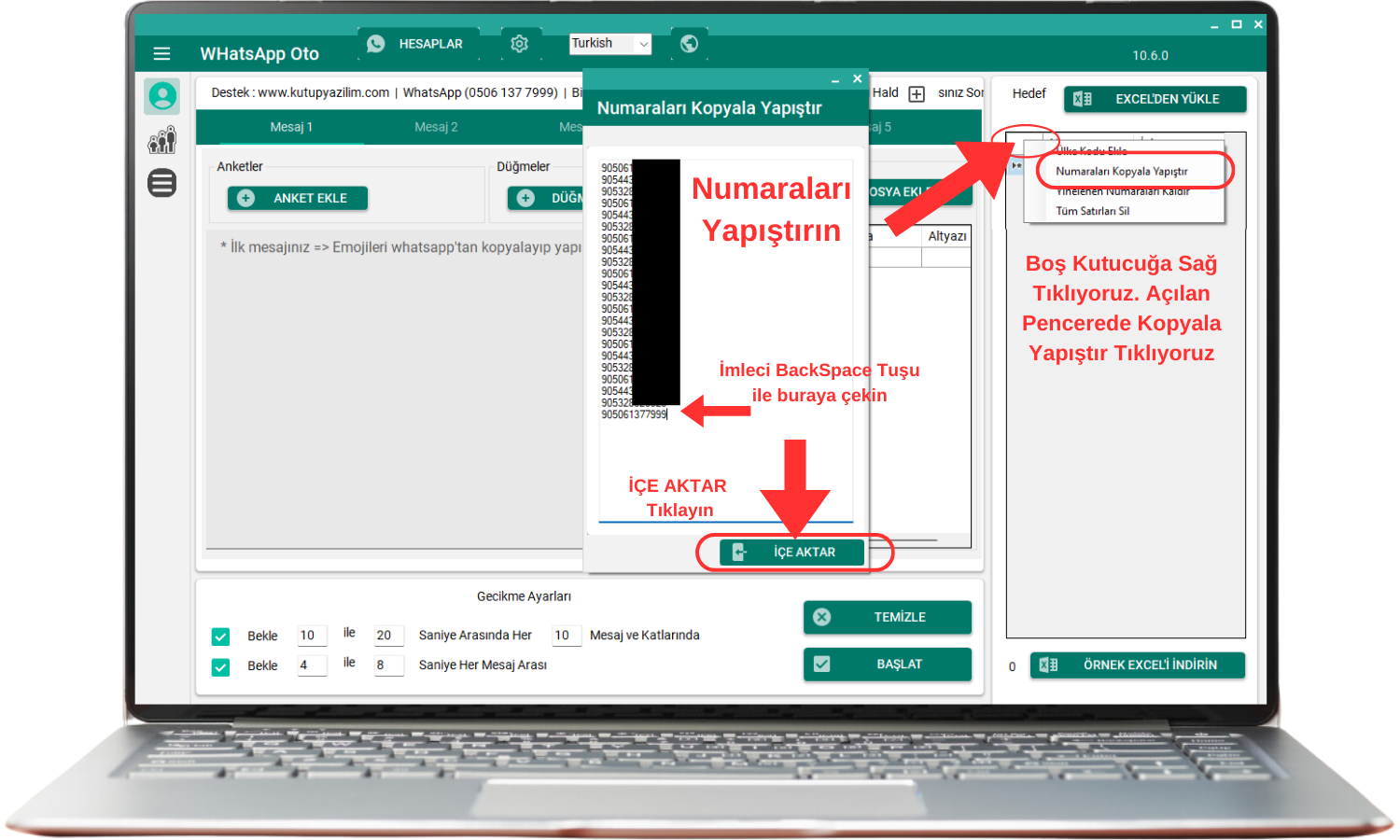Click the second Bekle minimum field showing 4

pyautogui.click(x=312, y=665)
